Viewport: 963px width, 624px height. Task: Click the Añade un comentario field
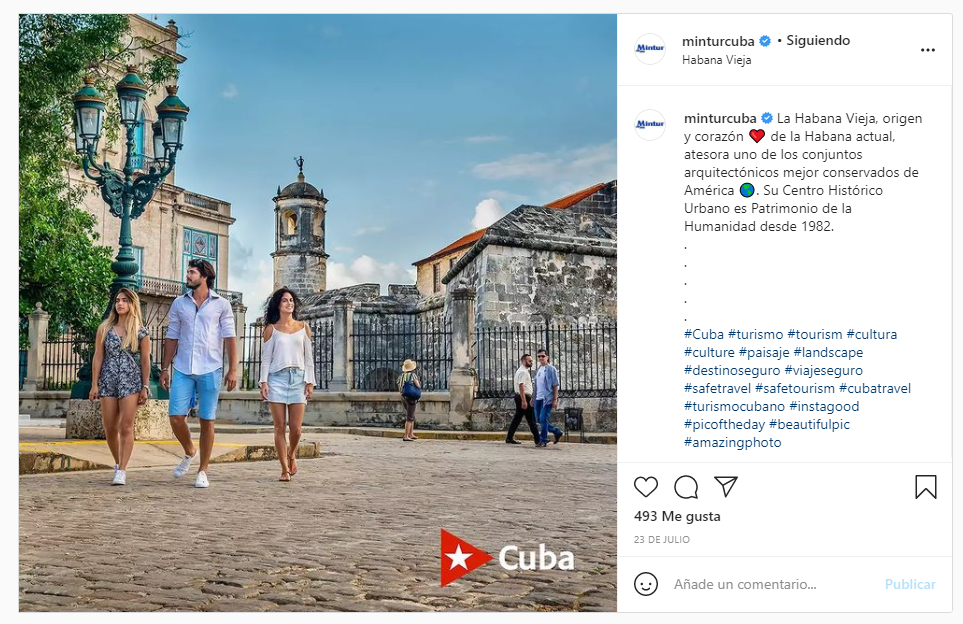(773, 584)
